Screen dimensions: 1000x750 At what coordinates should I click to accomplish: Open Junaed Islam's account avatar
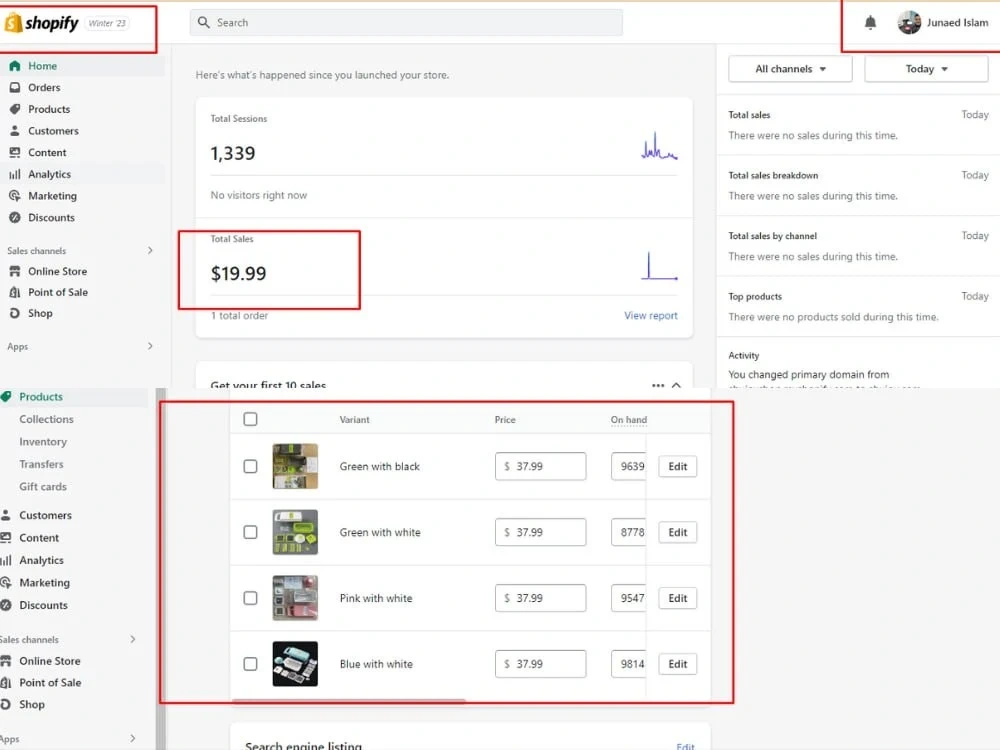click(x=909, y=22)
